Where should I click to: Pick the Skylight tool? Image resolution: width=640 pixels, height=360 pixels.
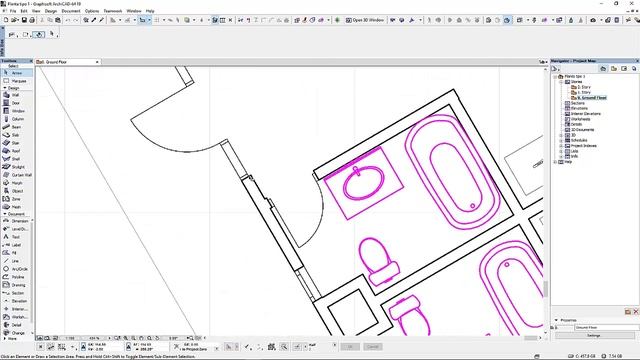[17, 167]
